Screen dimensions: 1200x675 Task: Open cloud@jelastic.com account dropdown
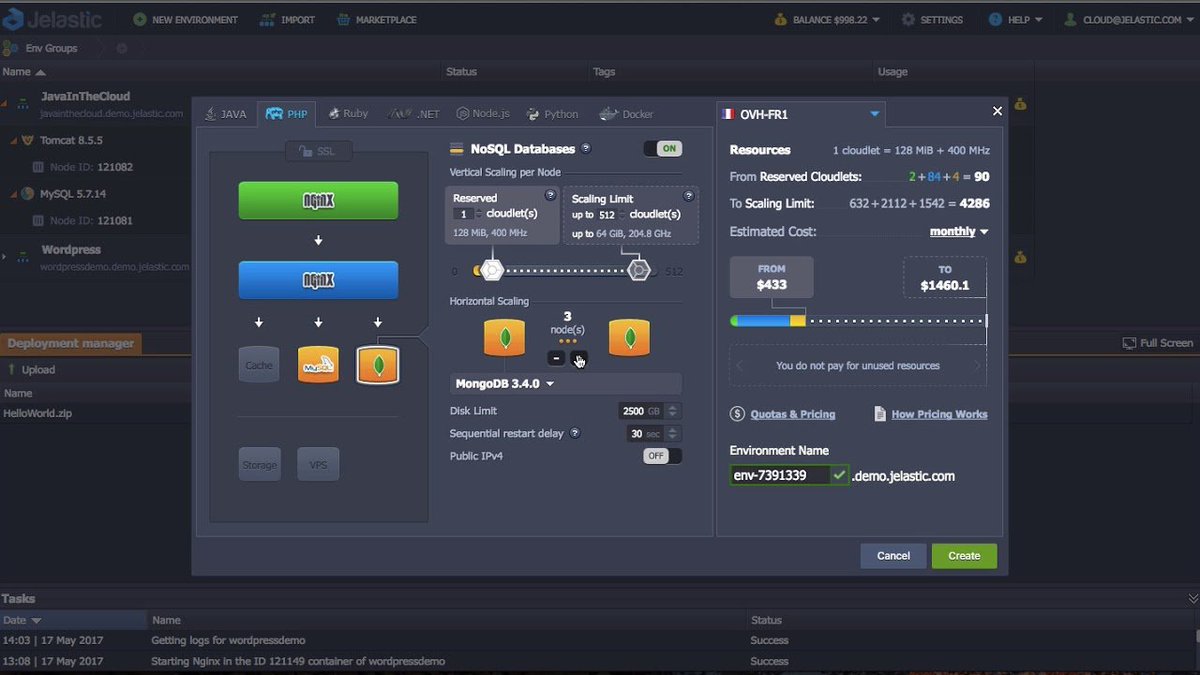coord(1128,19)
